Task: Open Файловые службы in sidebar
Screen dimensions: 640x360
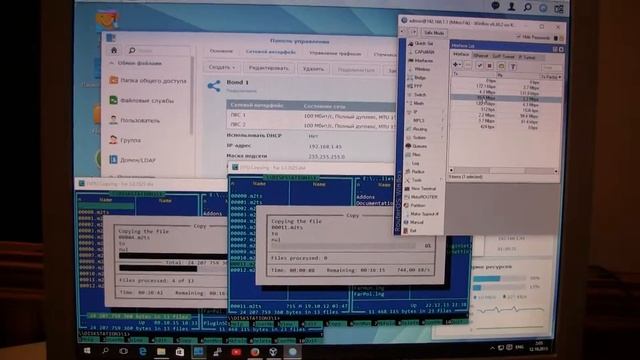Action: (142, 100)
